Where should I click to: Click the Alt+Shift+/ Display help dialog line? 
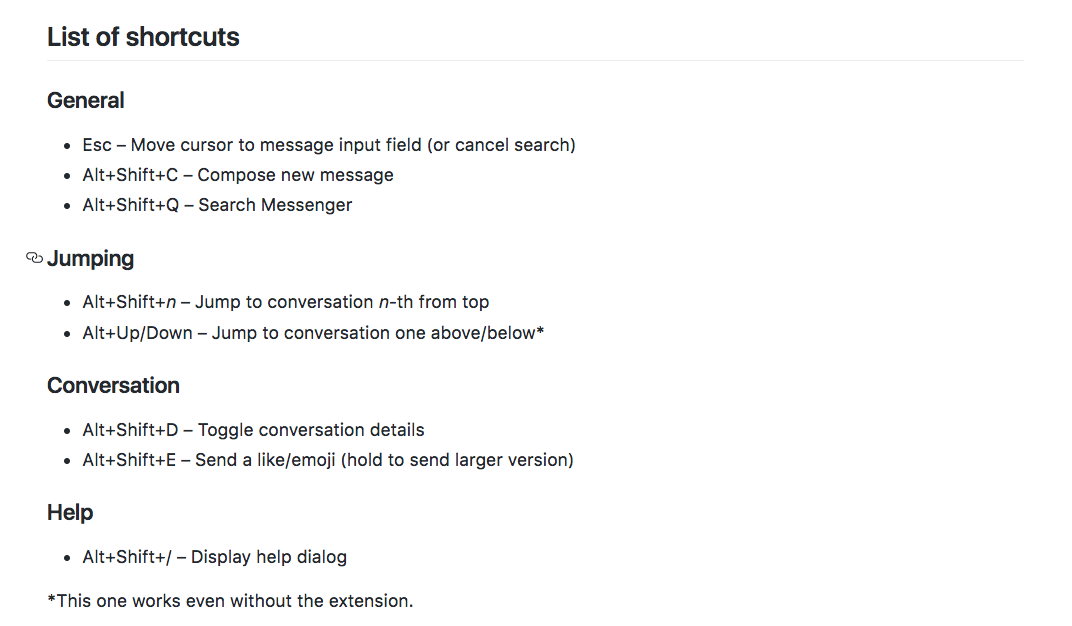coord(215,557)
